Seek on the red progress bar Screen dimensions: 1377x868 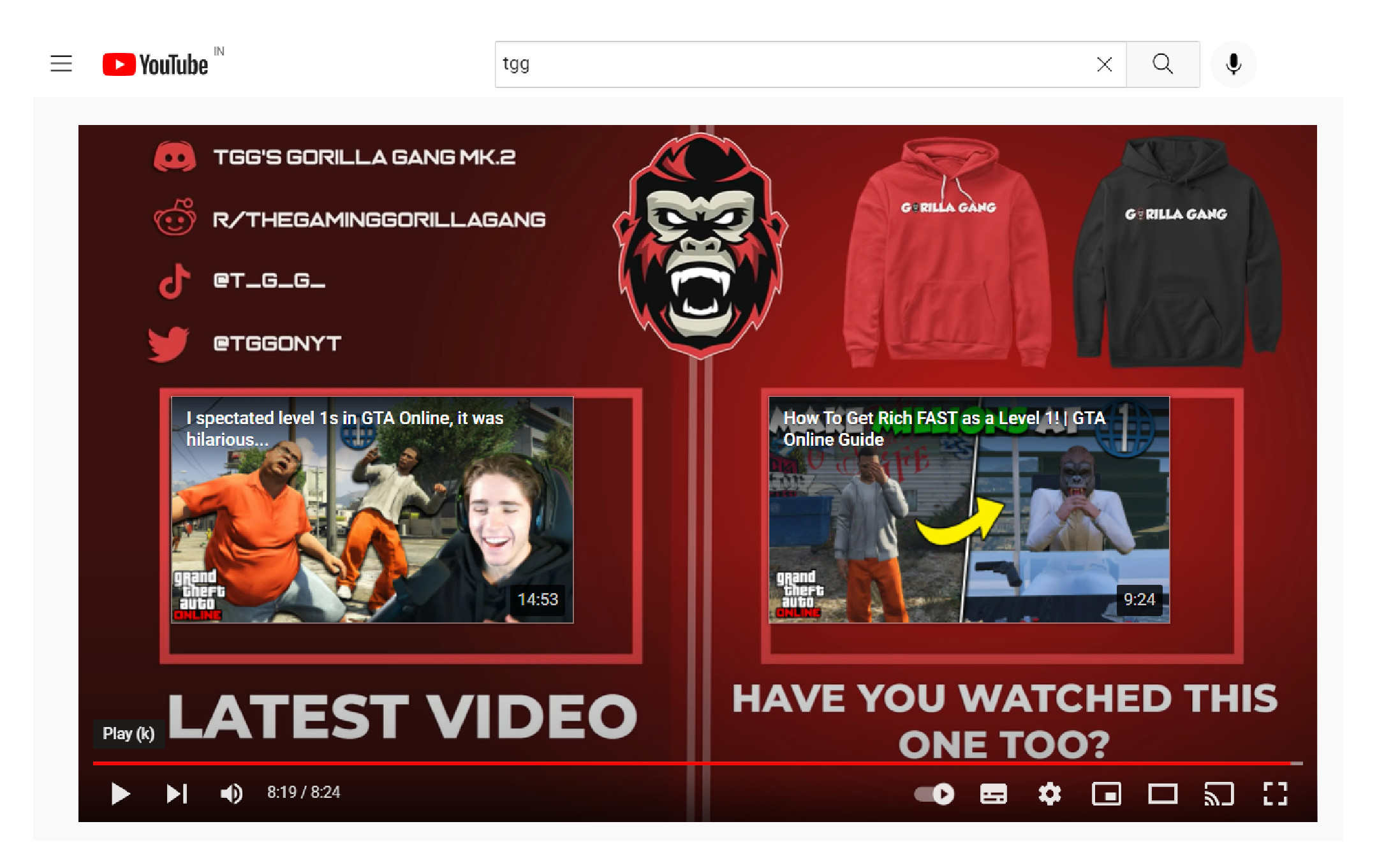[698, 763]
